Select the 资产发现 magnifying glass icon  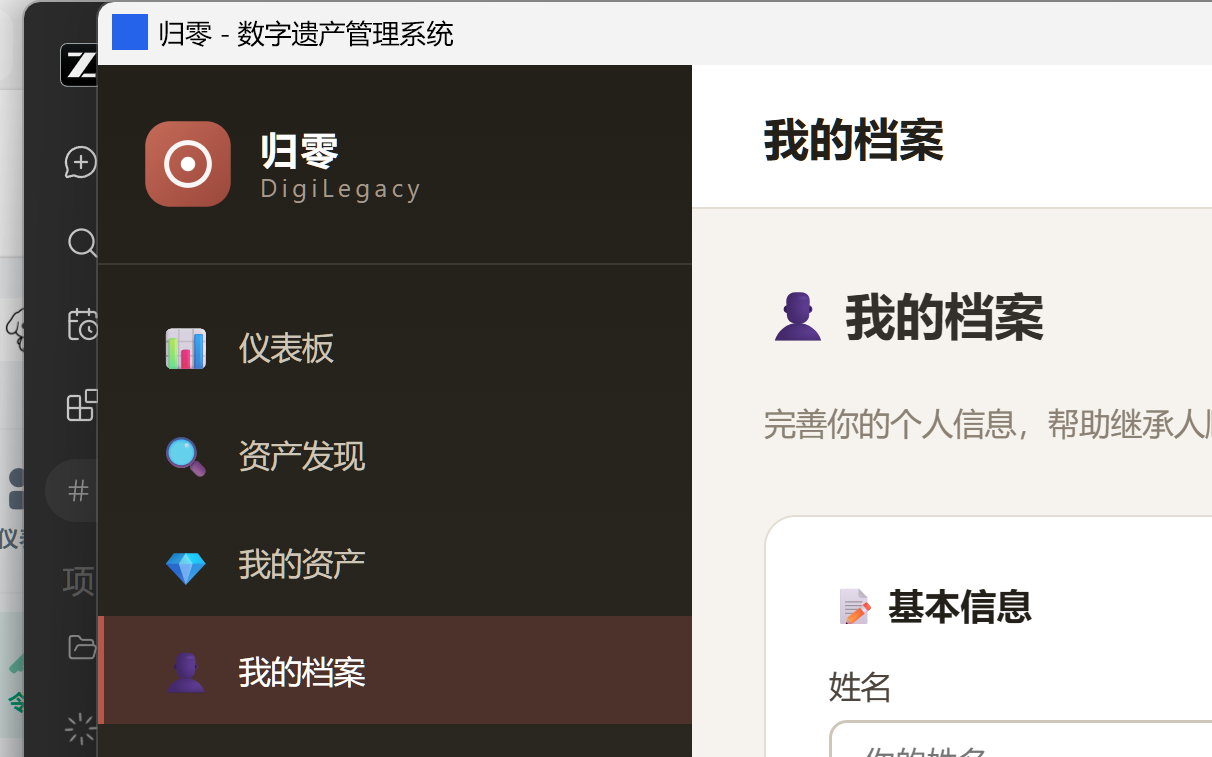point(186,457)
